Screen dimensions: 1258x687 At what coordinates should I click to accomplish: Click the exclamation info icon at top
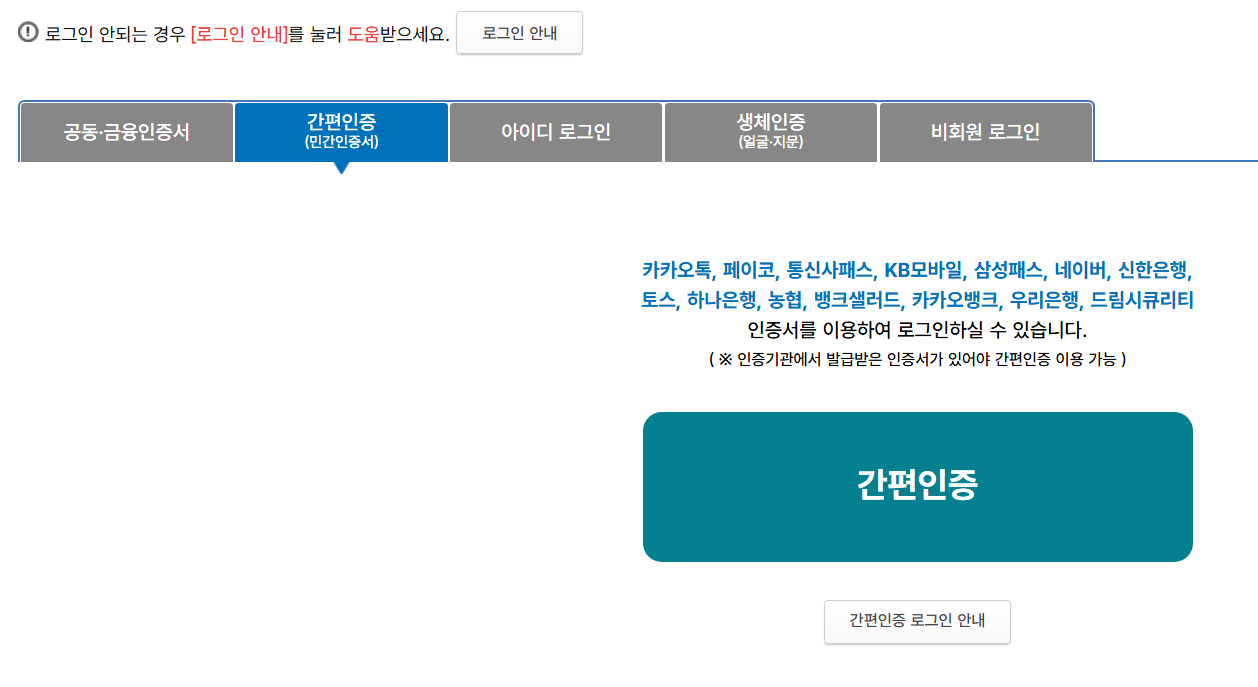pos(28,32)
